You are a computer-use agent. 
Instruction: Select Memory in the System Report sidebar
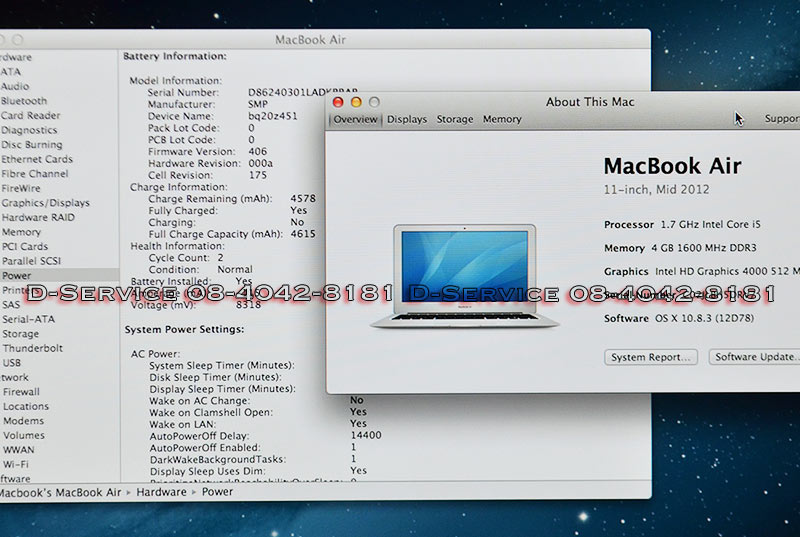21,232
